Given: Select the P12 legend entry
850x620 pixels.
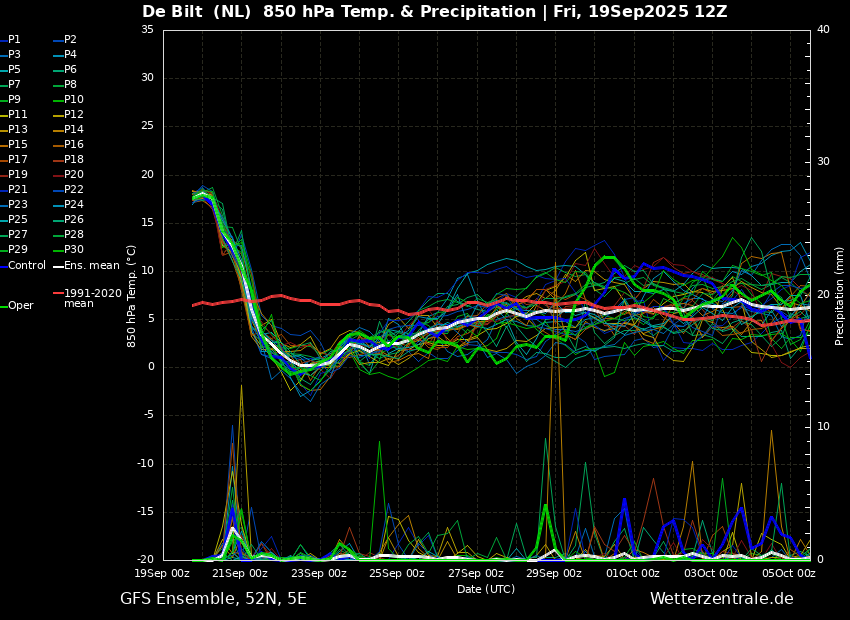Looking at the screenshot, I should [68, 114].
